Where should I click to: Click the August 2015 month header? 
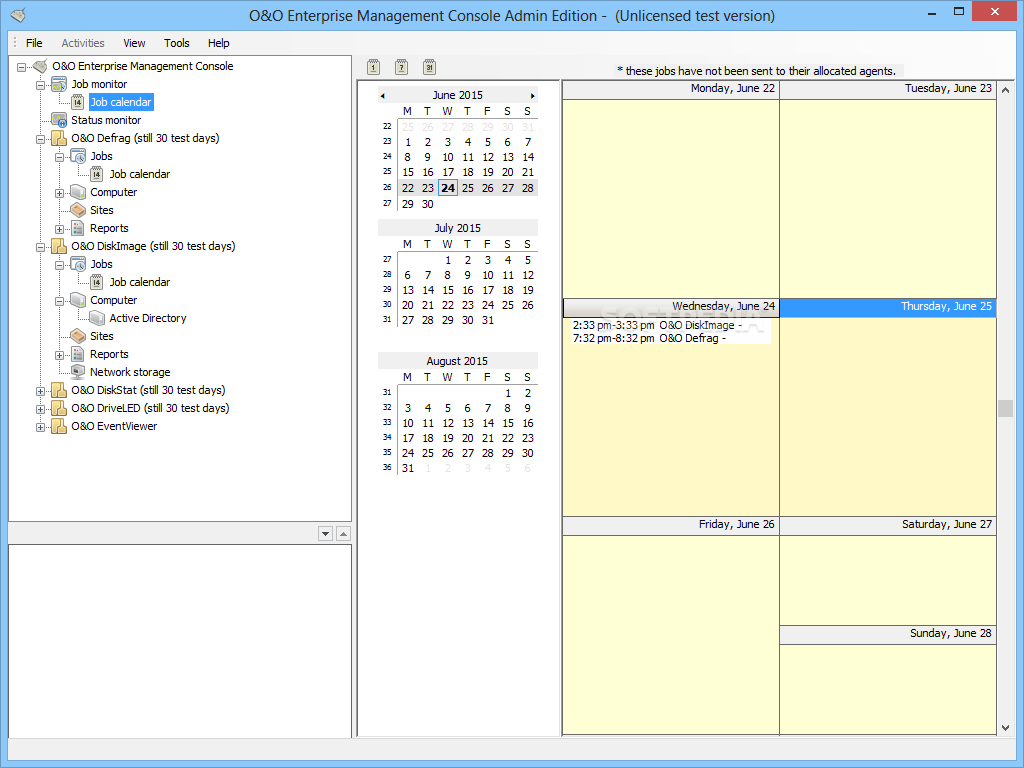(x=457, y=361)
